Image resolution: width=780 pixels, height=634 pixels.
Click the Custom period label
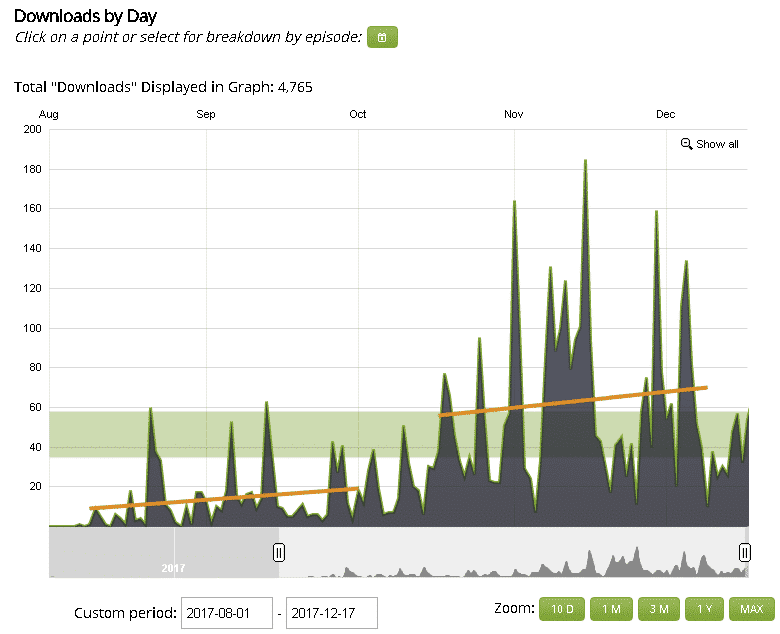125,613
